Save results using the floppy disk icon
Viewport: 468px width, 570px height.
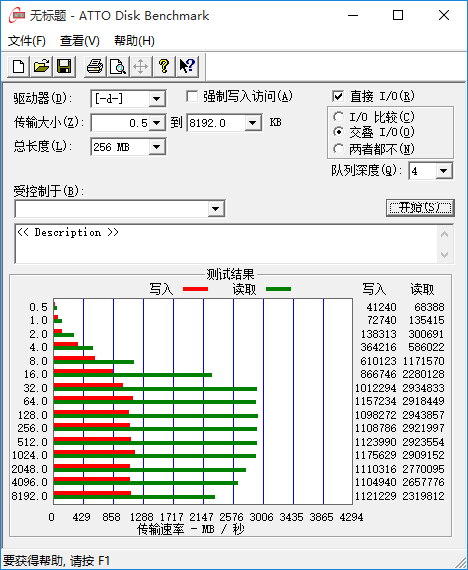pos(64,67)
